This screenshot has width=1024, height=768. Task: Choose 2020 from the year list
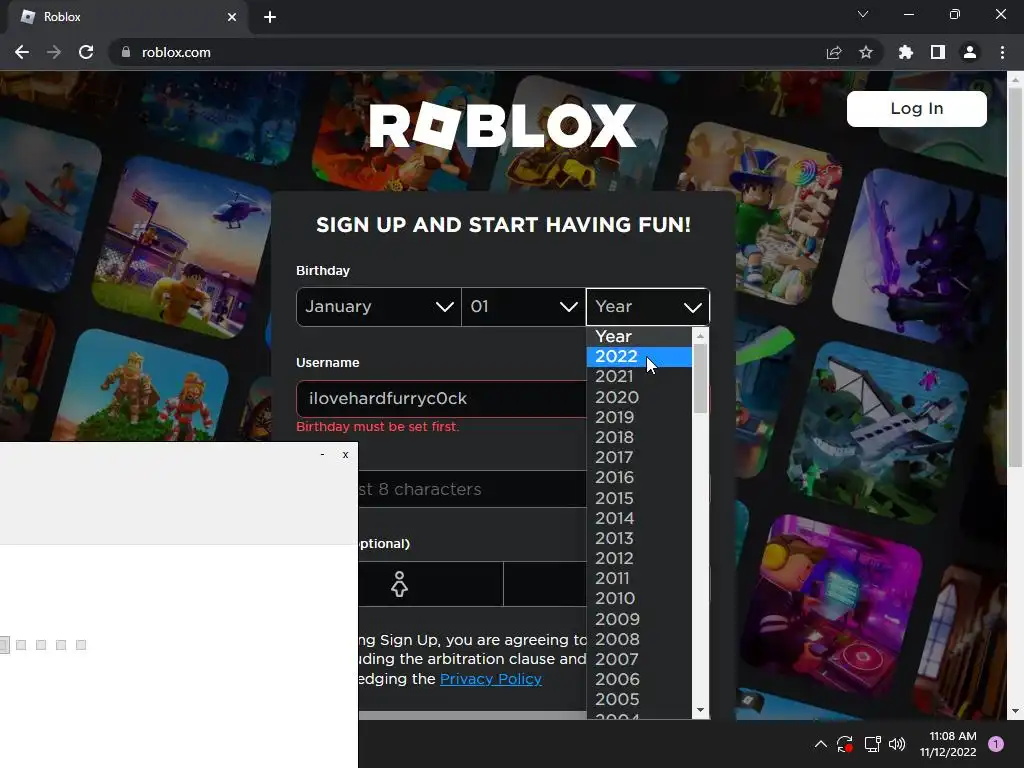pyautogui.click(x=639, y=397)
